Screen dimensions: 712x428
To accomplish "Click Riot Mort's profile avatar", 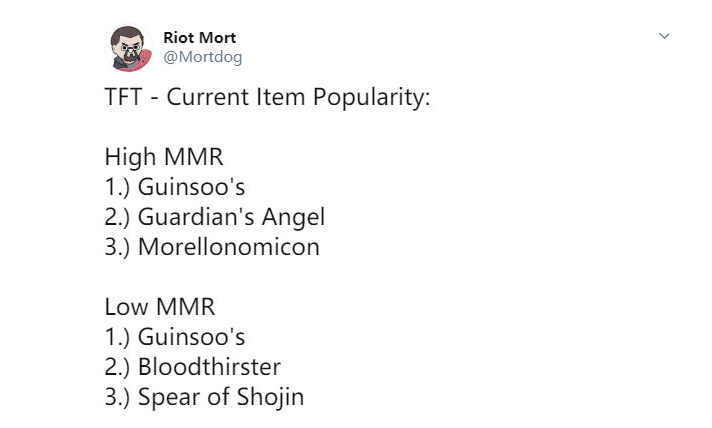I will [129, 48].
